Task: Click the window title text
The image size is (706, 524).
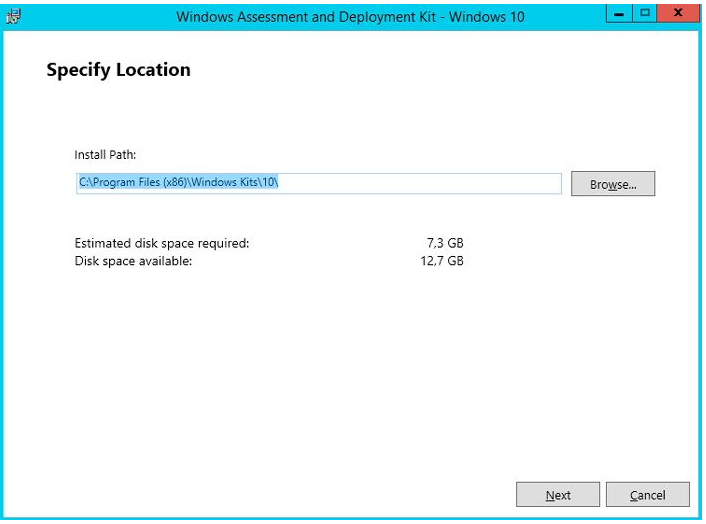Action: tap(350, 17)
